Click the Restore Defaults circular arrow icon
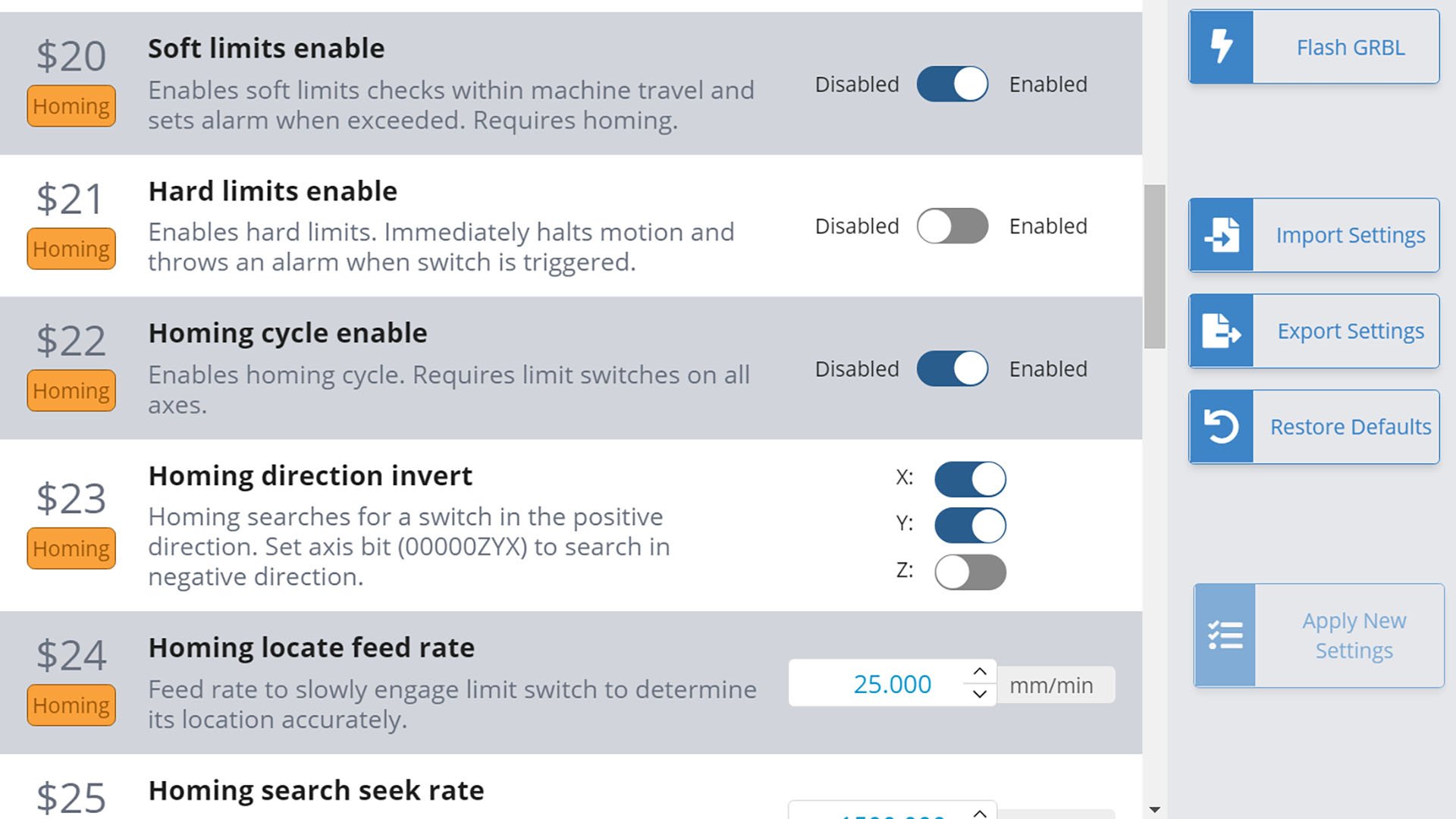 pyautogui.click(x=1221, y=426)
